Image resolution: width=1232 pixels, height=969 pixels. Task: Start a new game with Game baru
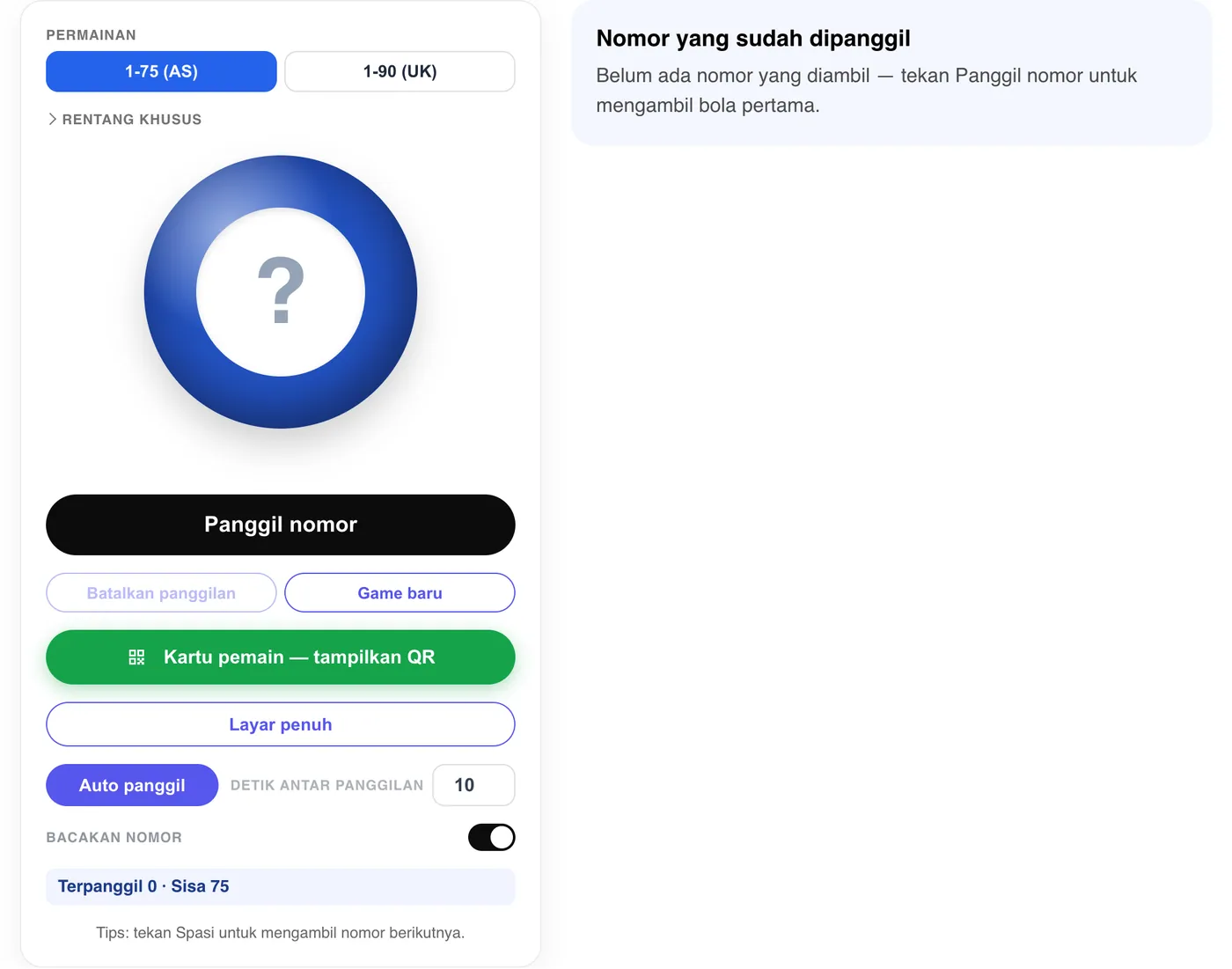coord(400,593)
